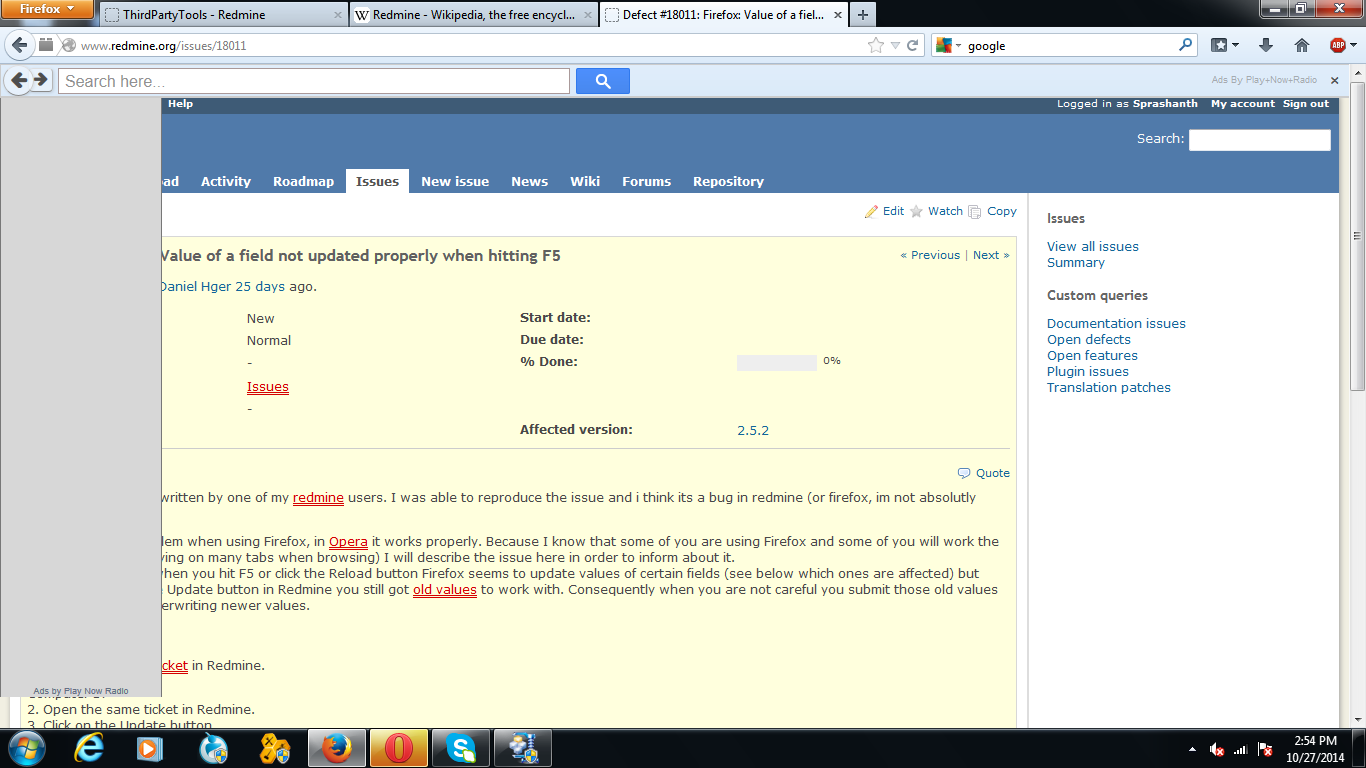Go to the « Previous issue link

tap(930, 255)
